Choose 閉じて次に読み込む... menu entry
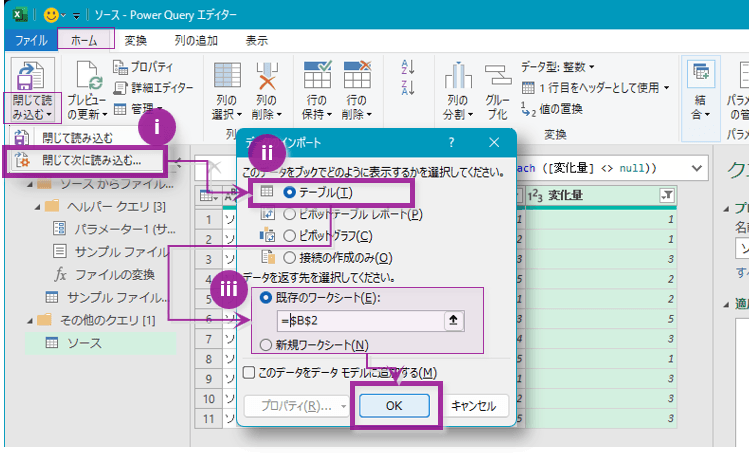 86,160
